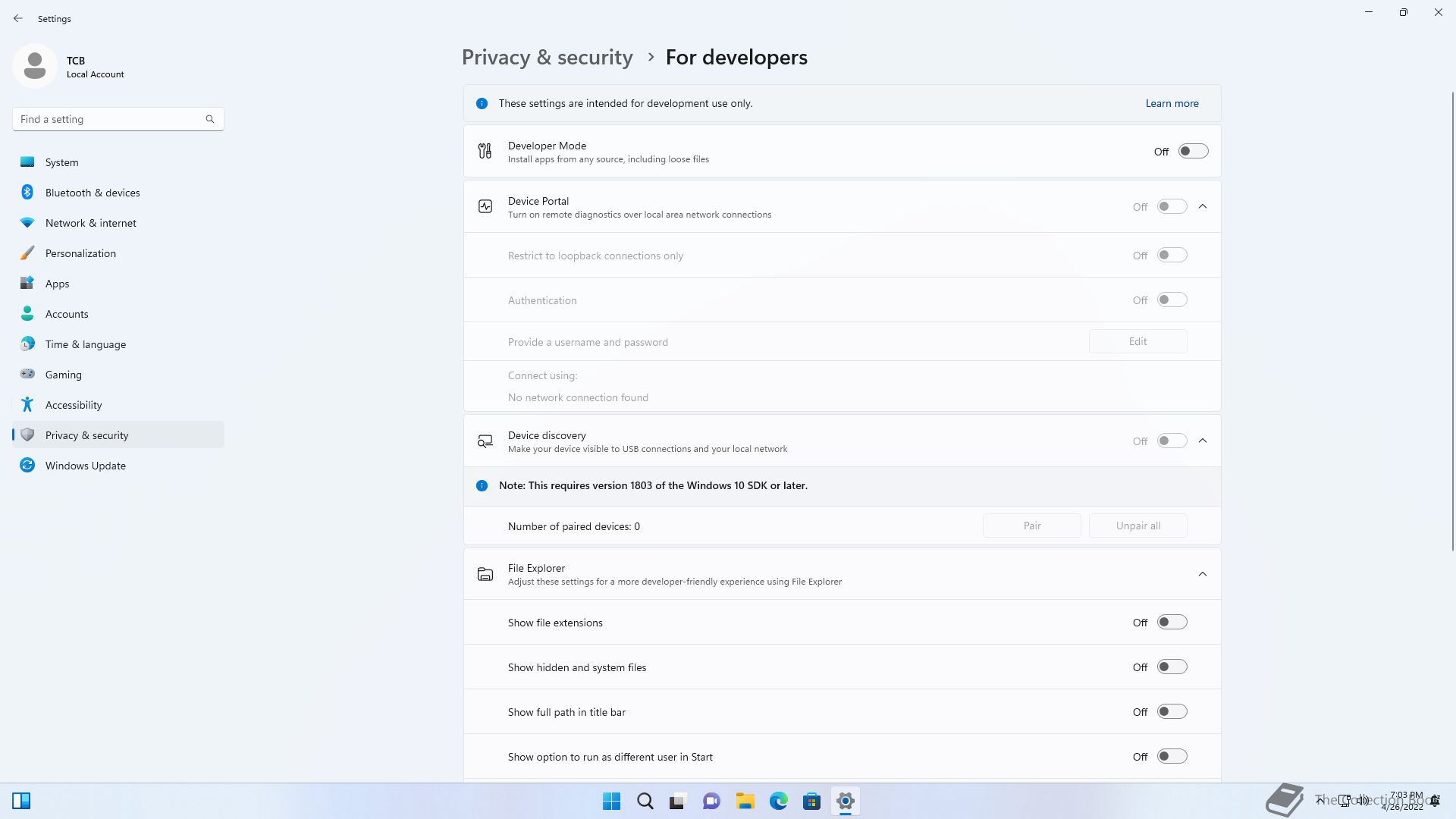Image resolution: width=1456 pixels, height=819 pixels.
Task: Open the Windows Start button on the taskbar
Action: [x=611, y=801]
